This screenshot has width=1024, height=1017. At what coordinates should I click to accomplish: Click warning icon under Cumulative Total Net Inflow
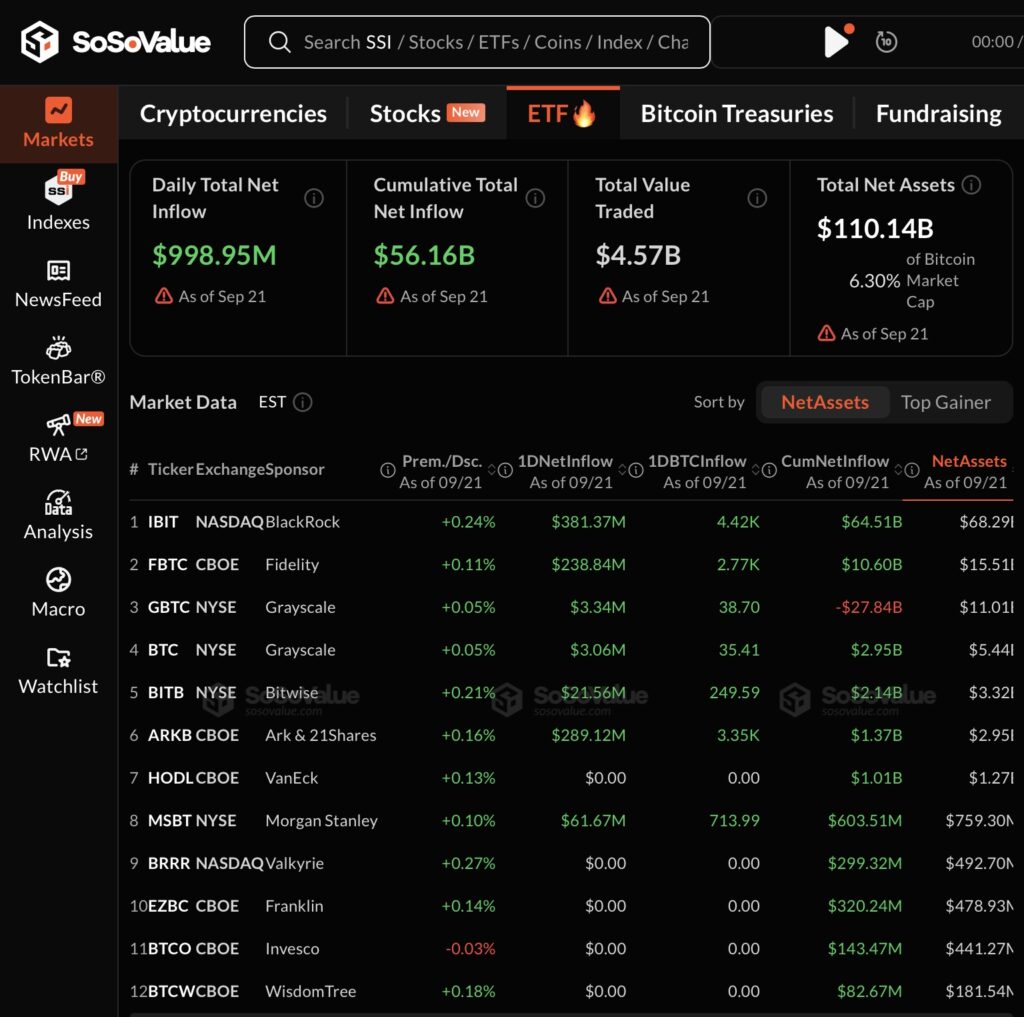coord(385,296)
